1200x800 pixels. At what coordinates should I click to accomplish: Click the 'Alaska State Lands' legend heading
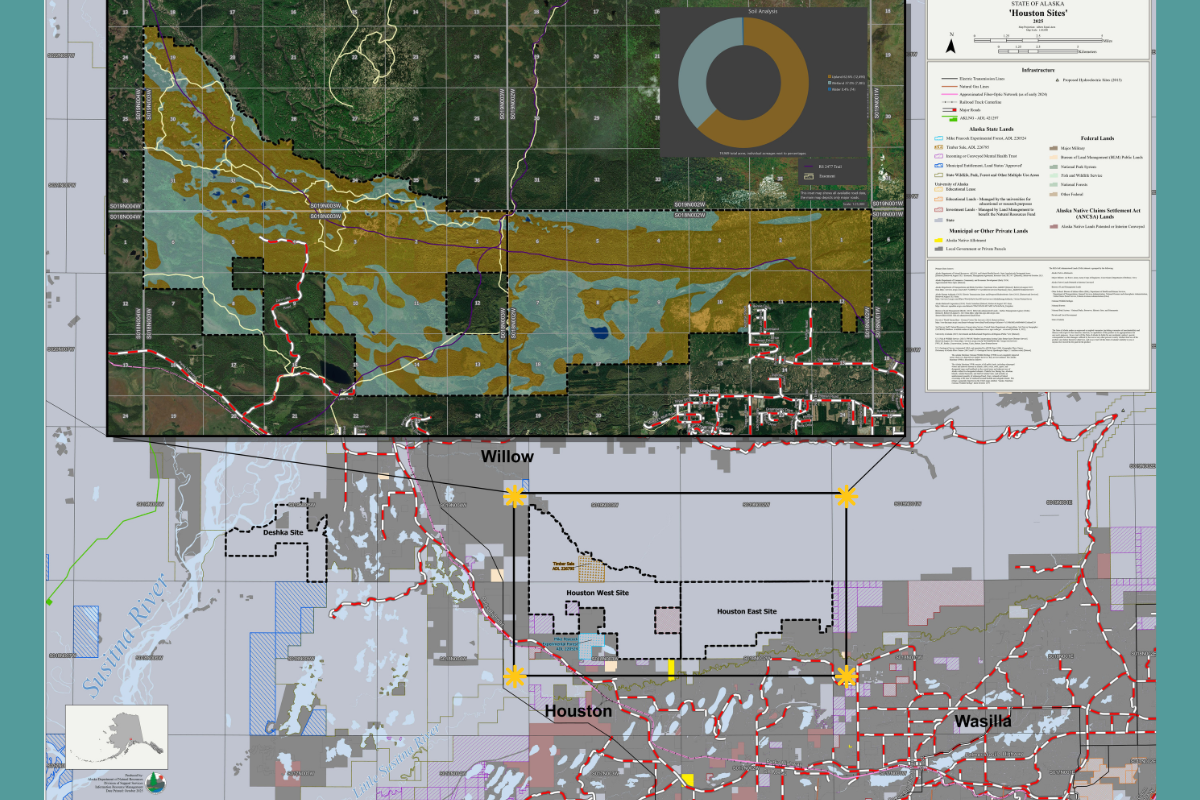[x=992, y=129]
